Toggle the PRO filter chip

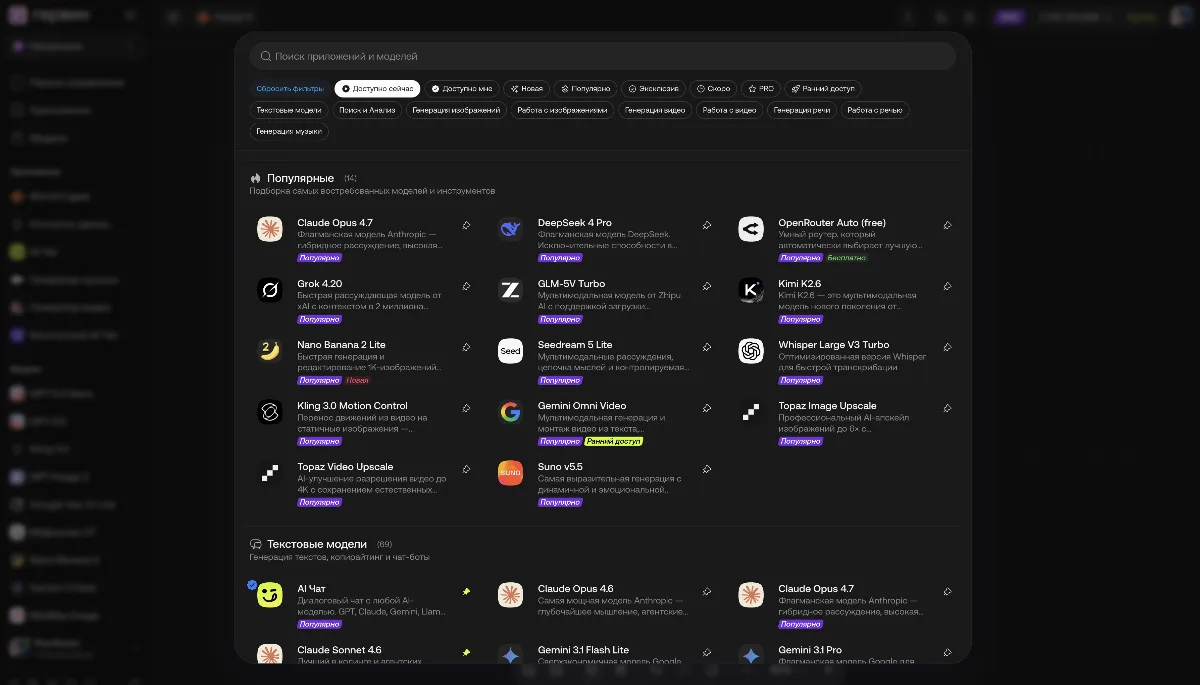761,89
